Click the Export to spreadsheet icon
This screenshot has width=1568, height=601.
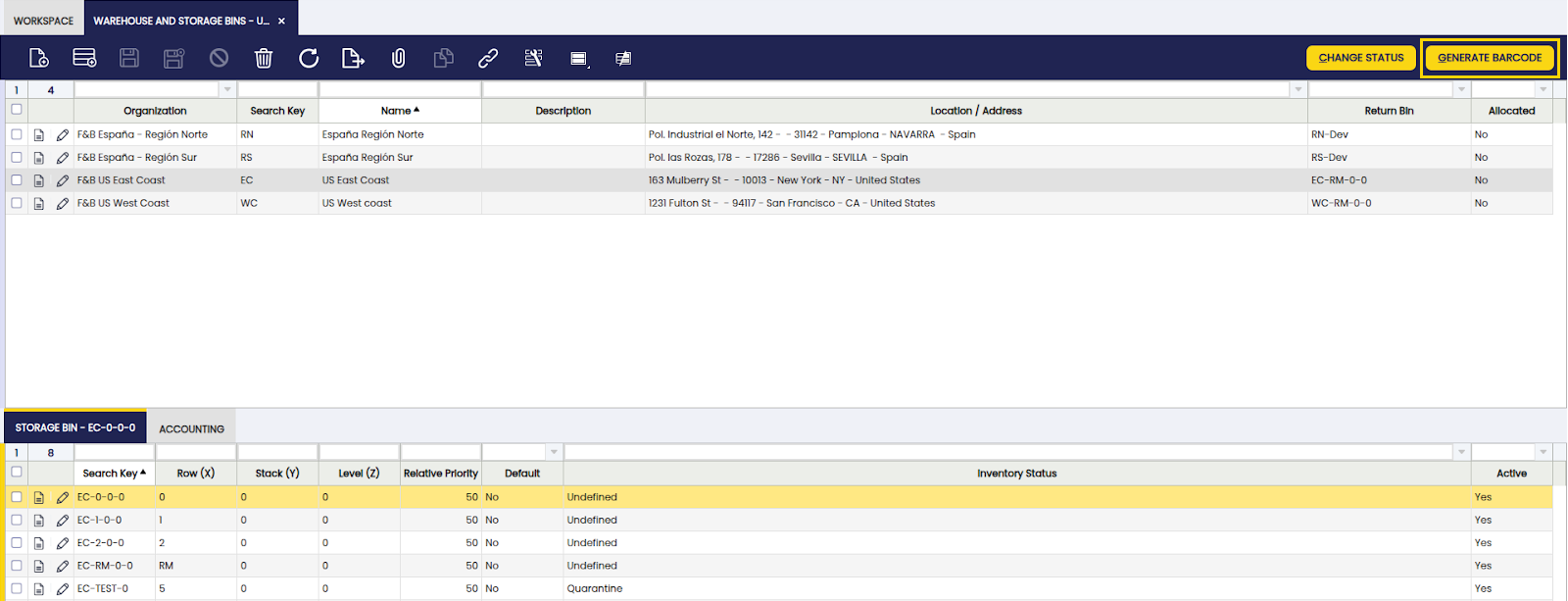[x=353, y=59]
